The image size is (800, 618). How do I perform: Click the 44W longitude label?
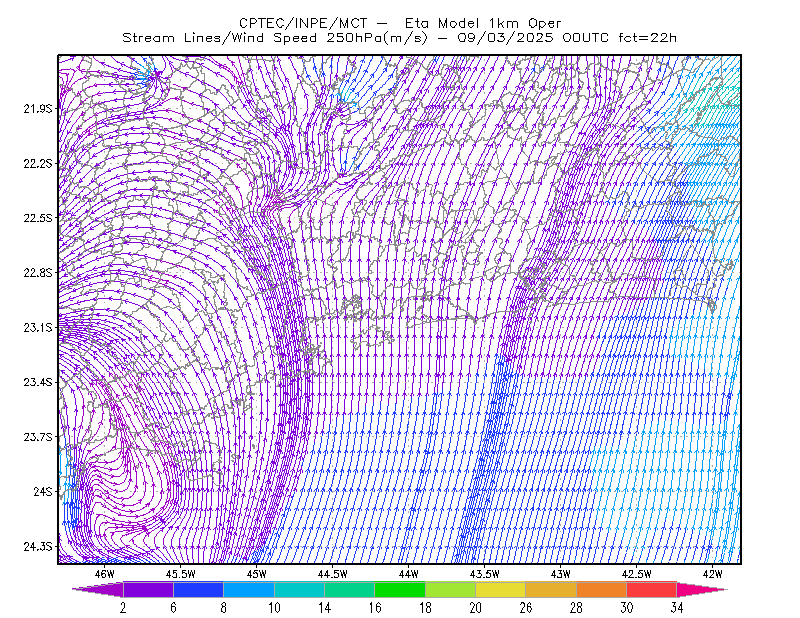[409, 574]
